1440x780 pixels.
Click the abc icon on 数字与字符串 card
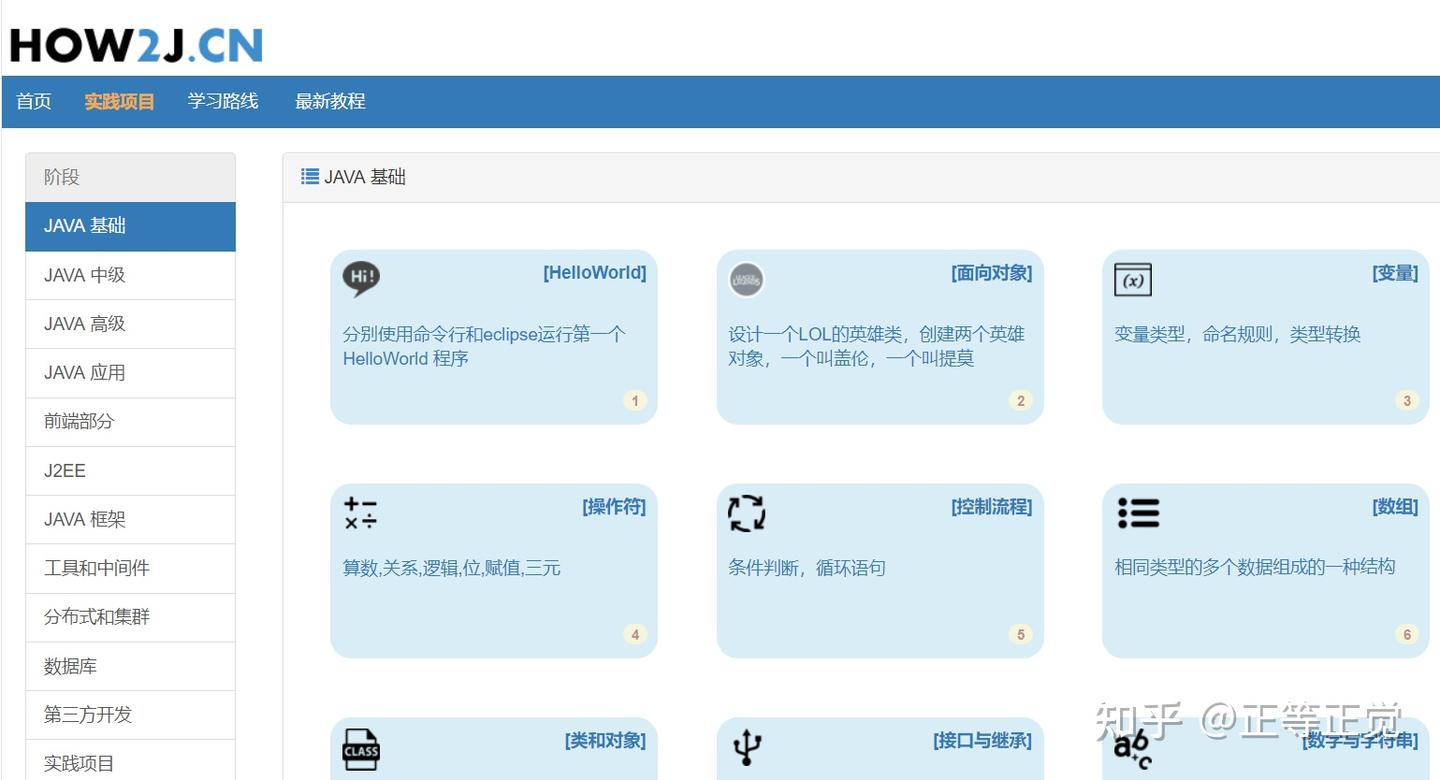1135,748
